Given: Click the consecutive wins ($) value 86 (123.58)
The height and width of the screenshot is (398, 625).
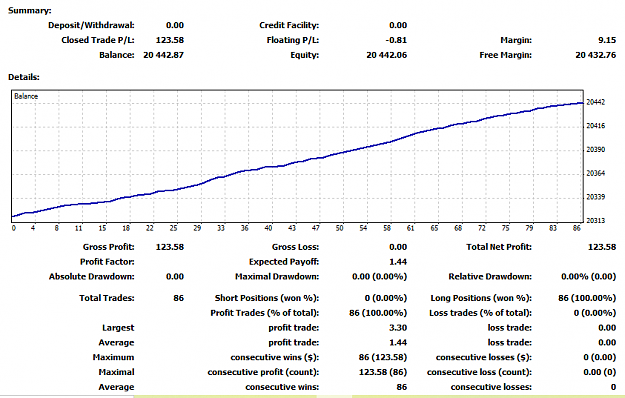Looking at the screenshot, I should pos(383,357).
